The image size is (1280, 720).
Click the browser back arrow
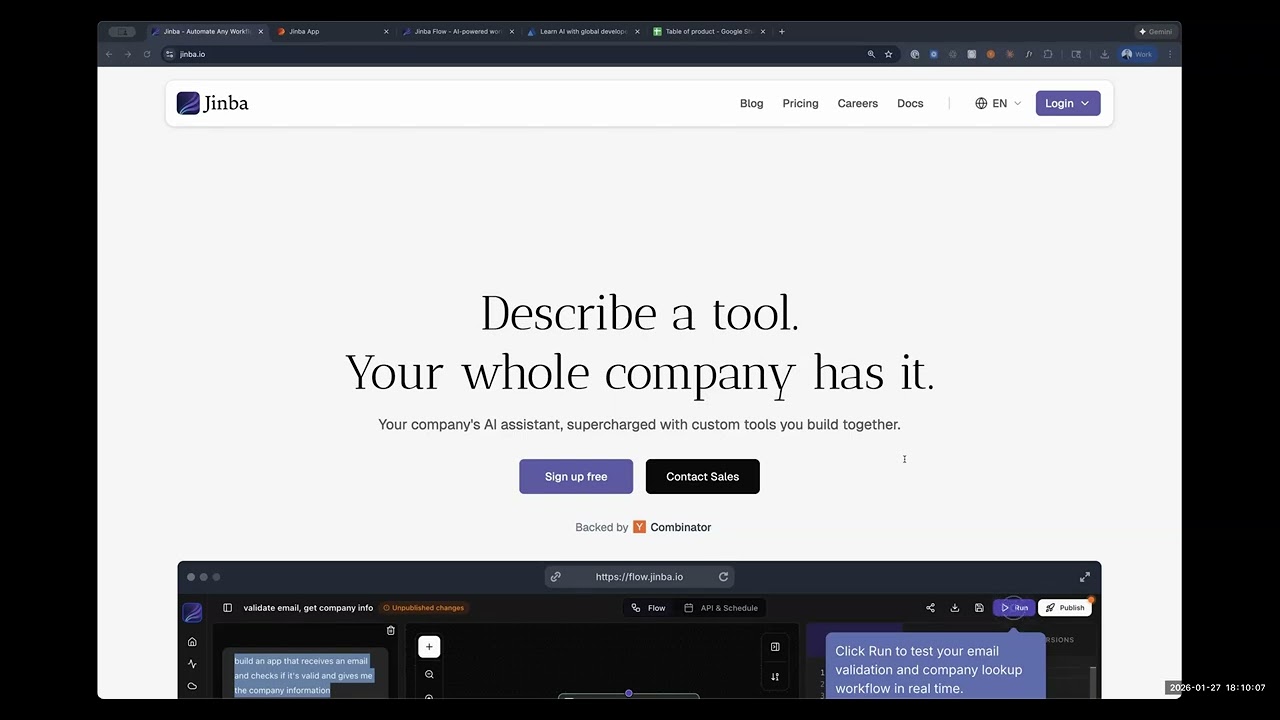click(x=109, y=54)
